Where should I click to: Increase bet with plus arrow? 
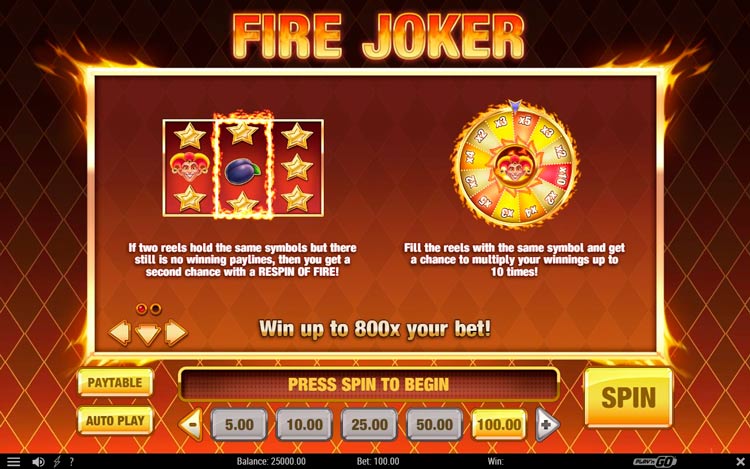click(x=547, y=424)
